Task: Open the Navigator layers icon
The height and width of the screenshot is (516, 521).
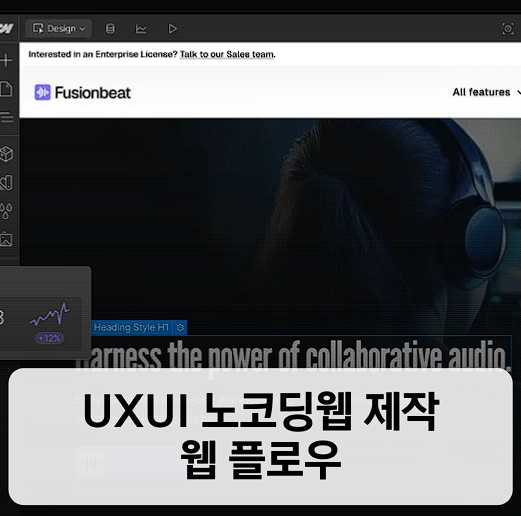Action: coord(6,118)
